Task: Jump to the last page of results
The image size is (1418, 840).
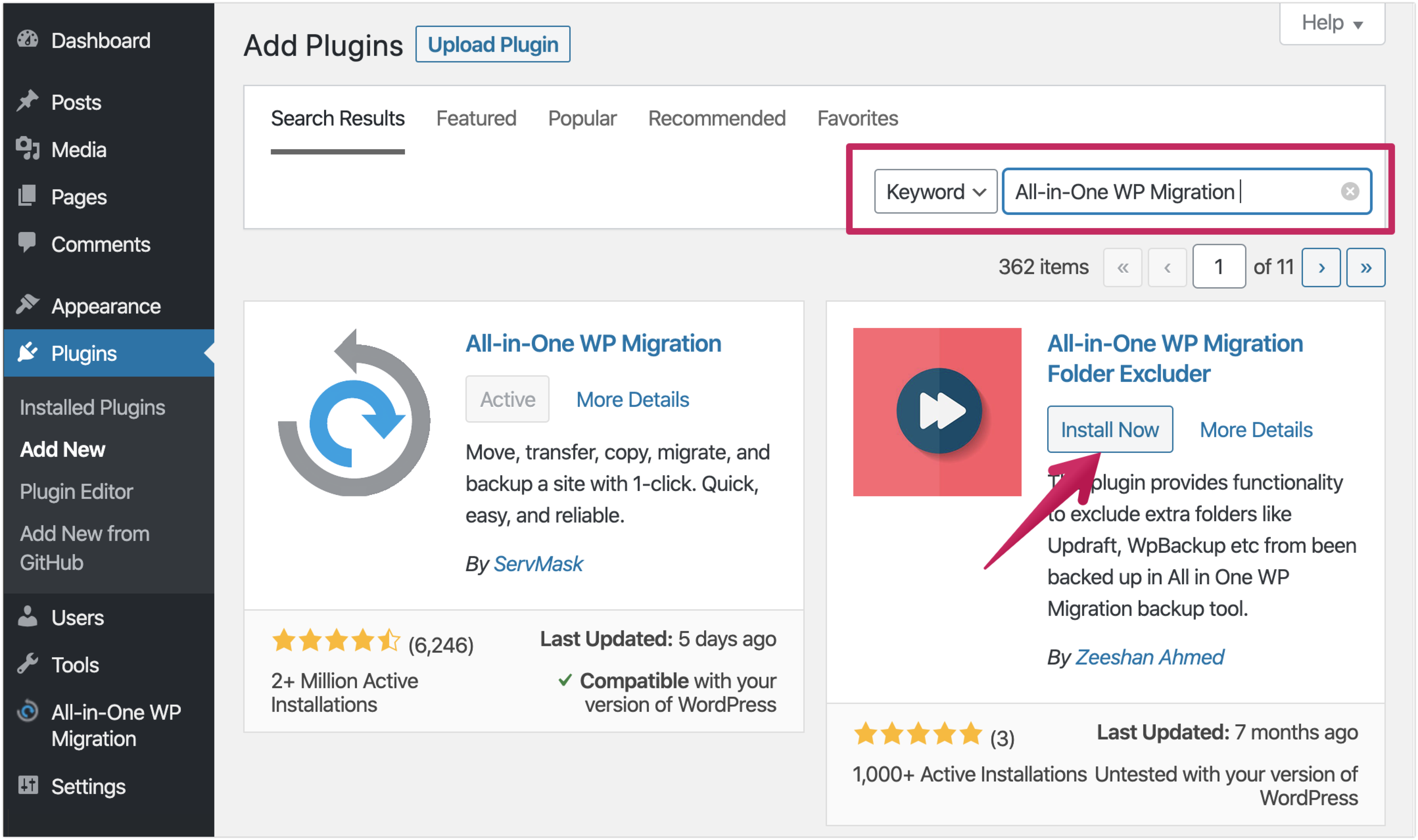Action: pos(1366,268)
